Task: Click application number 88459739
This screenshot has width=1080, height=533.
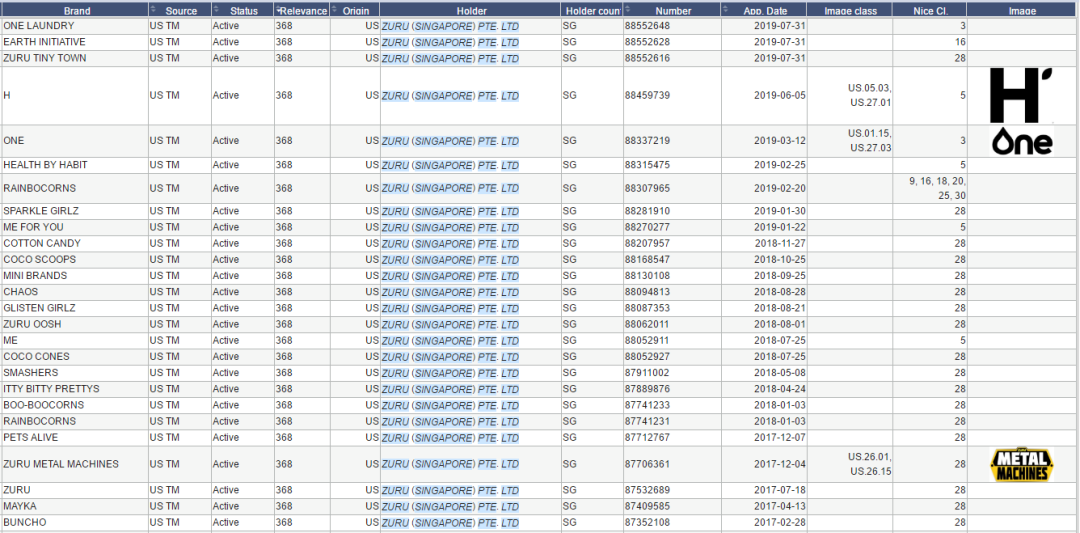Action: (x=647, y=96)
